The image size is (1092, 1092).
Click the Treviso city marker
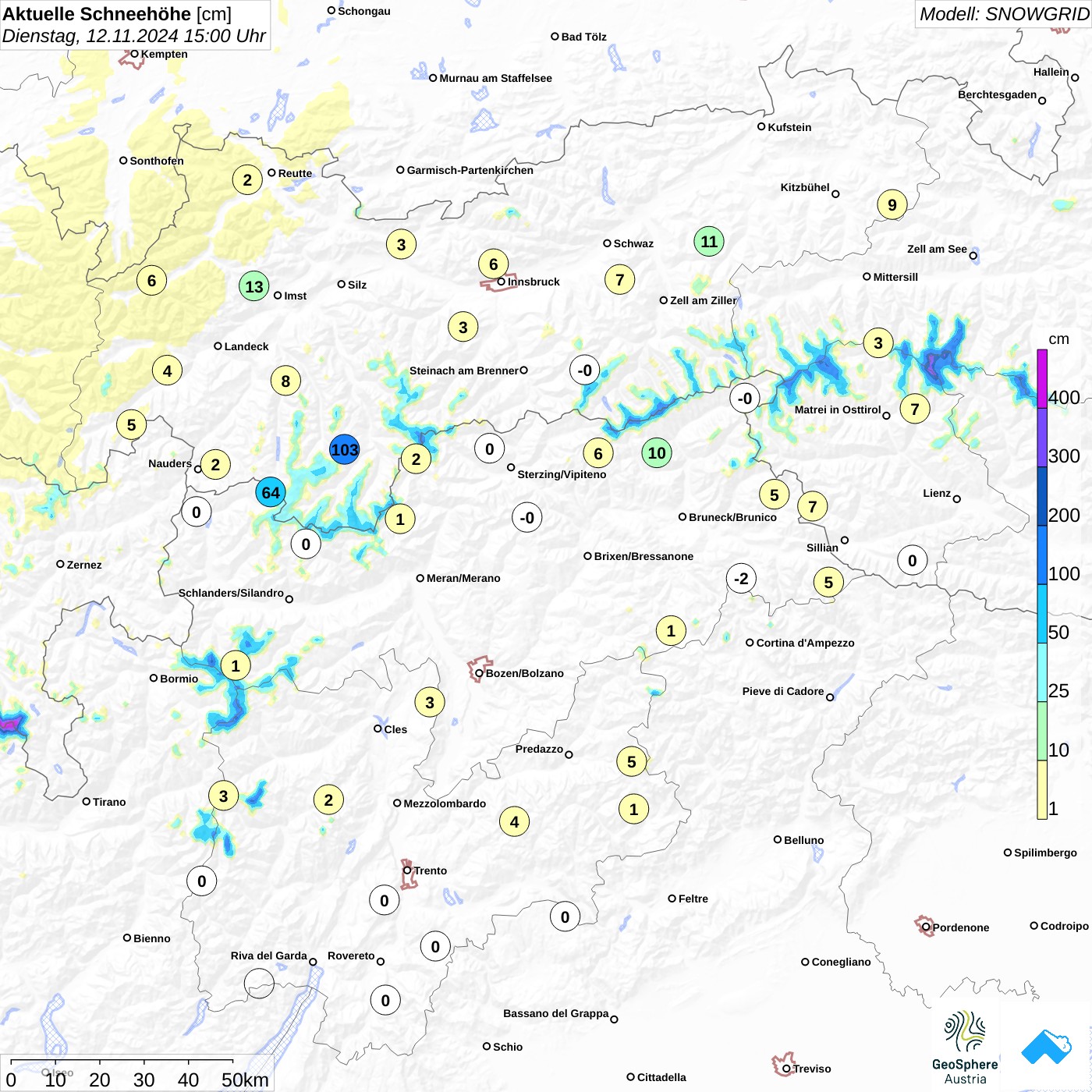pos(786,1069)
